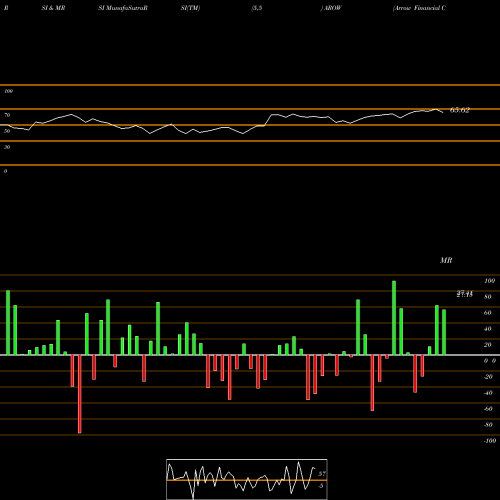Click the 'AROW' ticker symbol
Viewport: 500px width, 500px height.
click(x=332, y=8)
